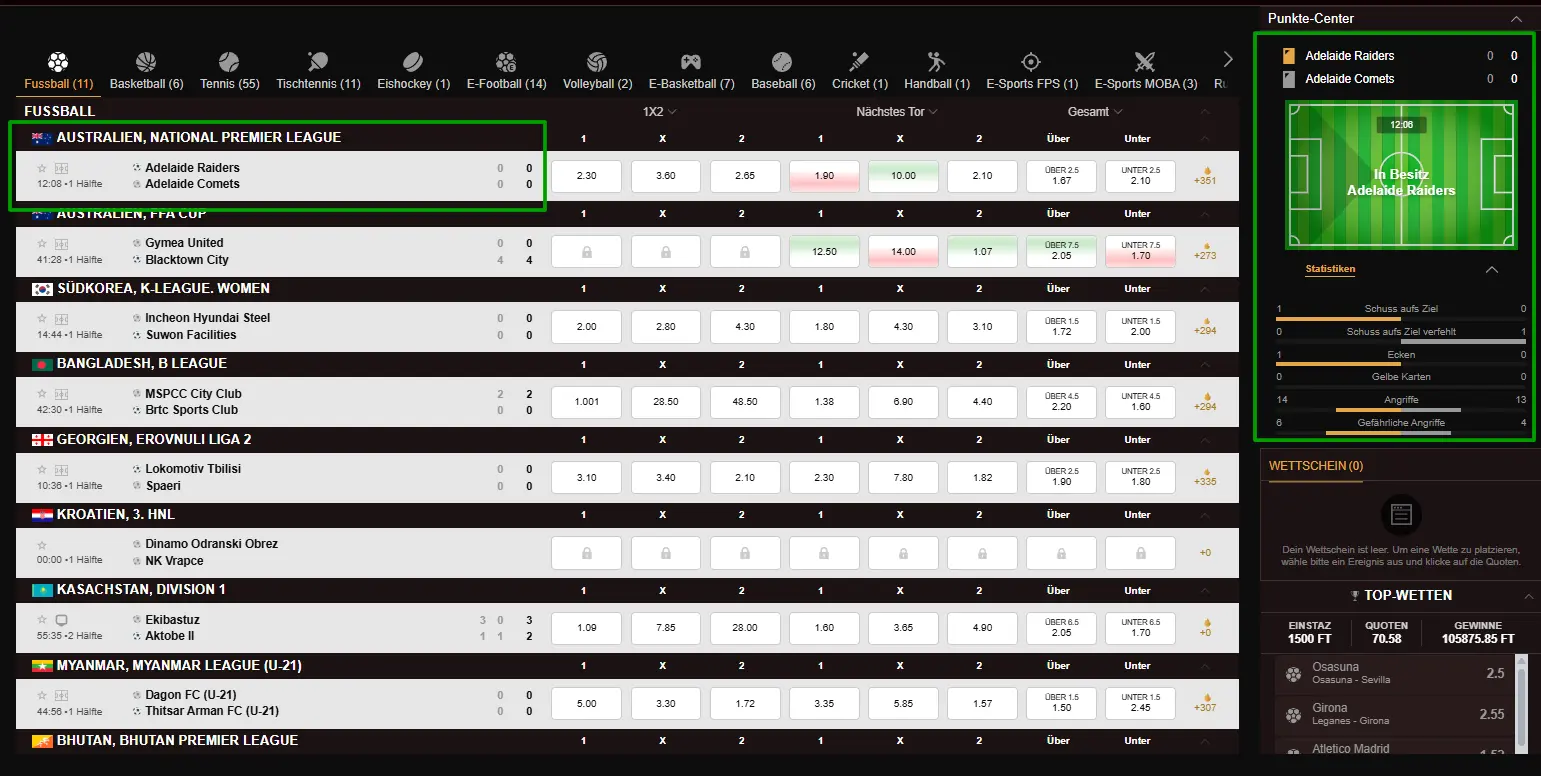1541x776 pixels.
Task: Toggle favorite star for Dinamo Odranski Obrez match
Action: click(x=42, y=546)
